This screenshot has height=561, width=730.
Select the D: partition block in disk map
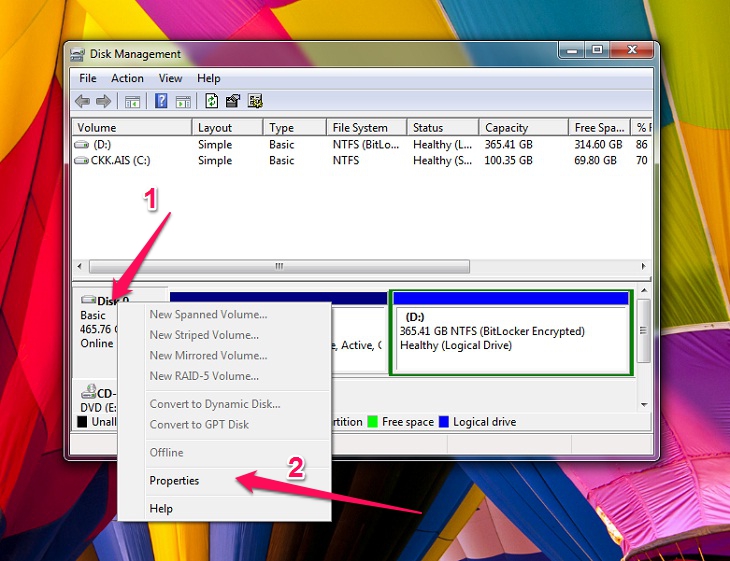(x=511, y=332)
